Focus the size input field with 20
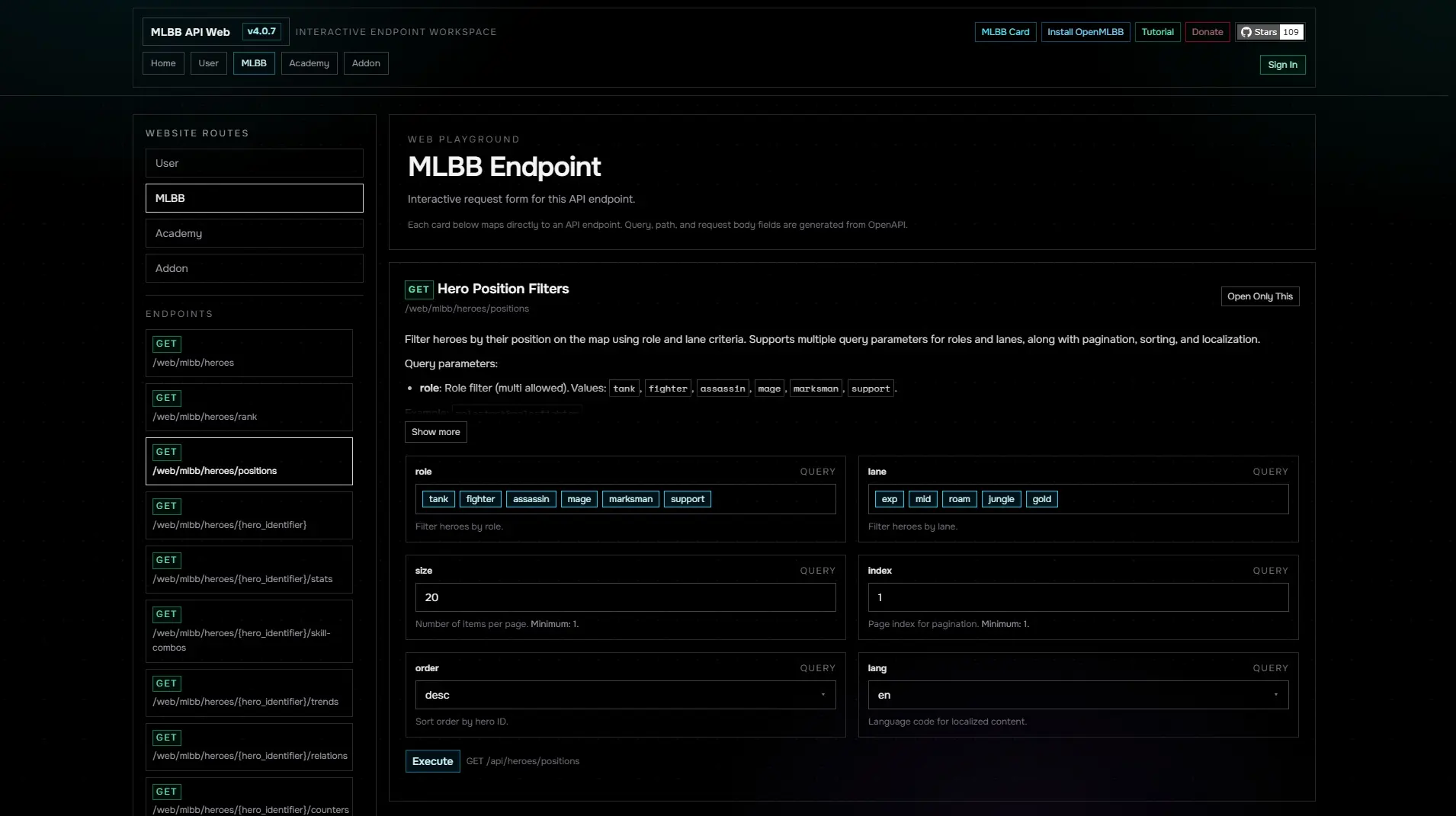Viewport: 1456px width, 816px height. click(x=625, y=597)
